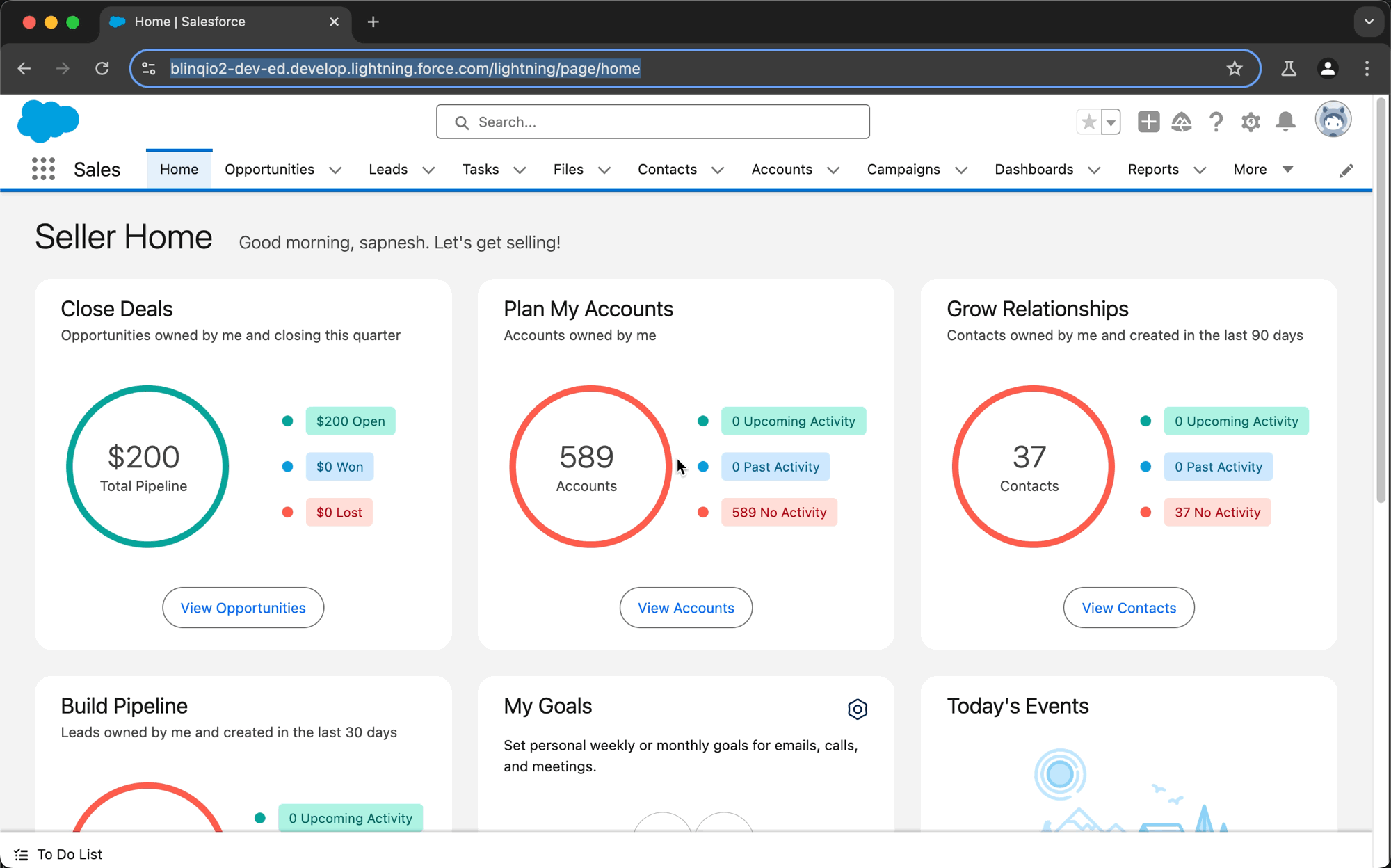This screenshot has height=868, width=1391.
Task: Open the Favorites list dropdown arrow
Action: [x=1111, y=122]
